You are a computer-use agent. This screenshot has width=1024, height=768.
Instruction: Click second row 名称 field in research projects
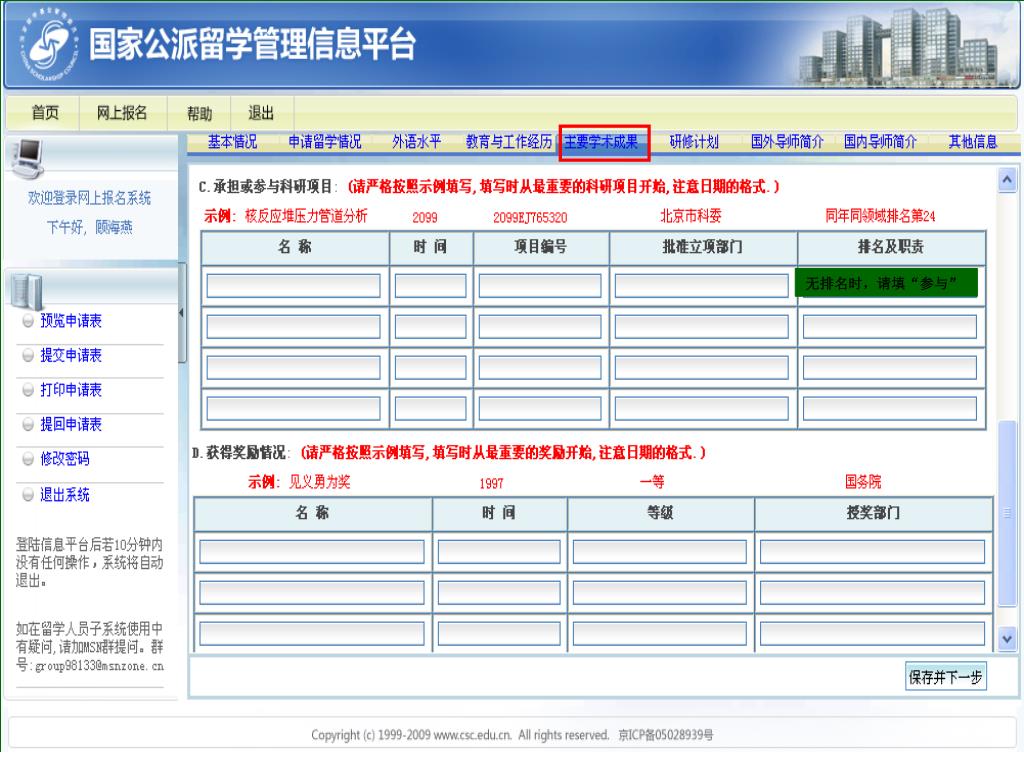click(293, 327)
